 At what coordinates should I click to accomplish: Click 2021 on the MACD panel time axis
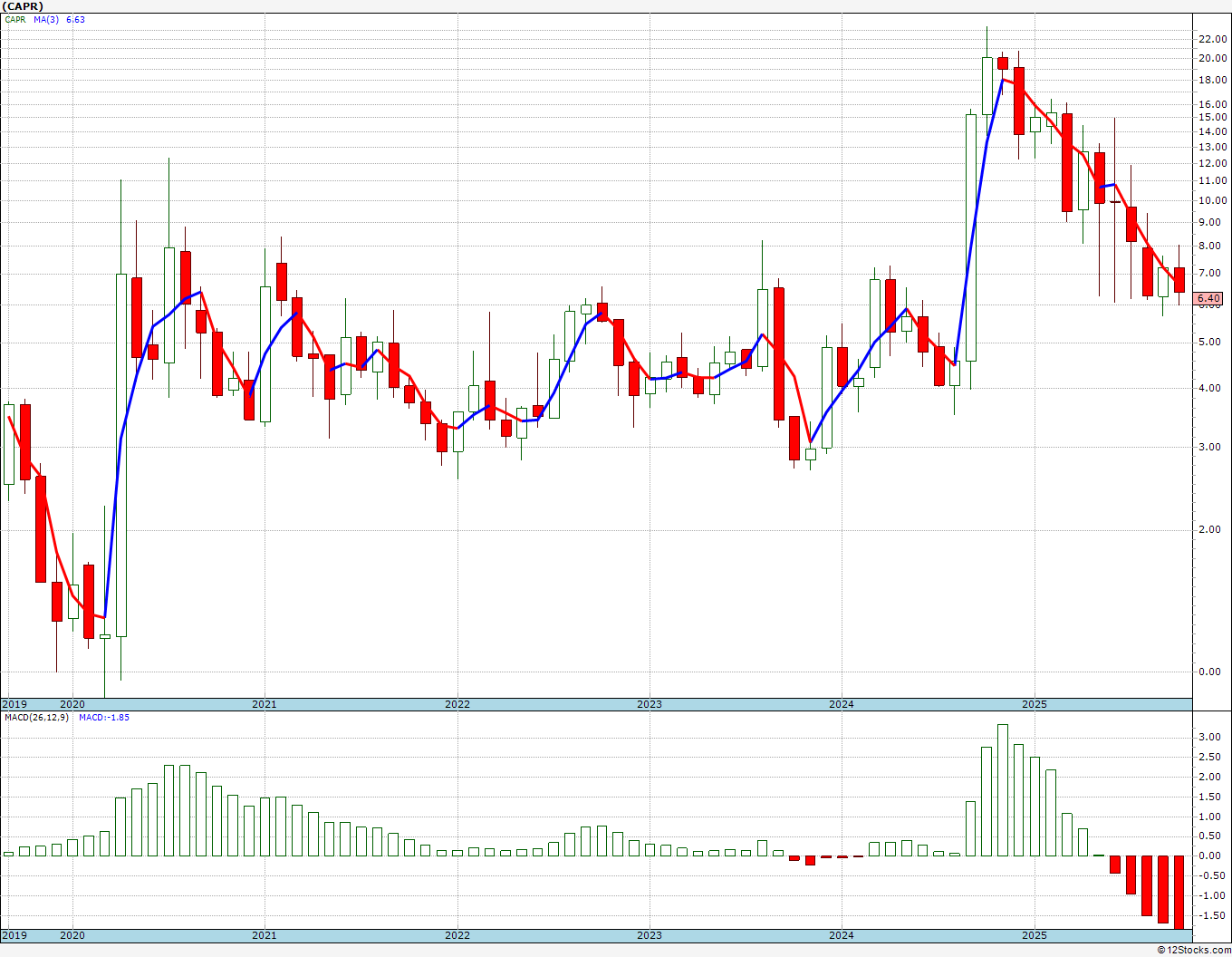pyautogui.click(x=265, y=935)
